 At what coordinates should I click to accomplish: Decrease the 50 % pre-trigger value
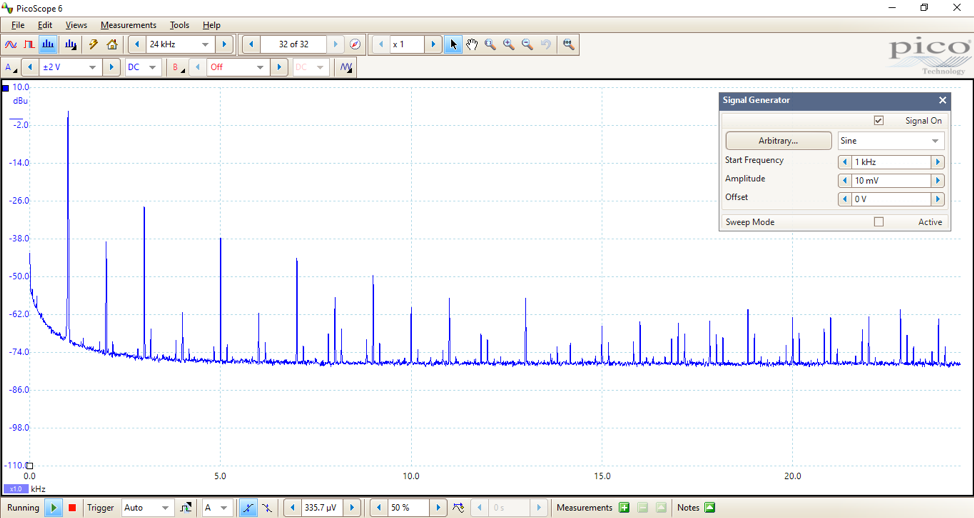coord(378,507)
